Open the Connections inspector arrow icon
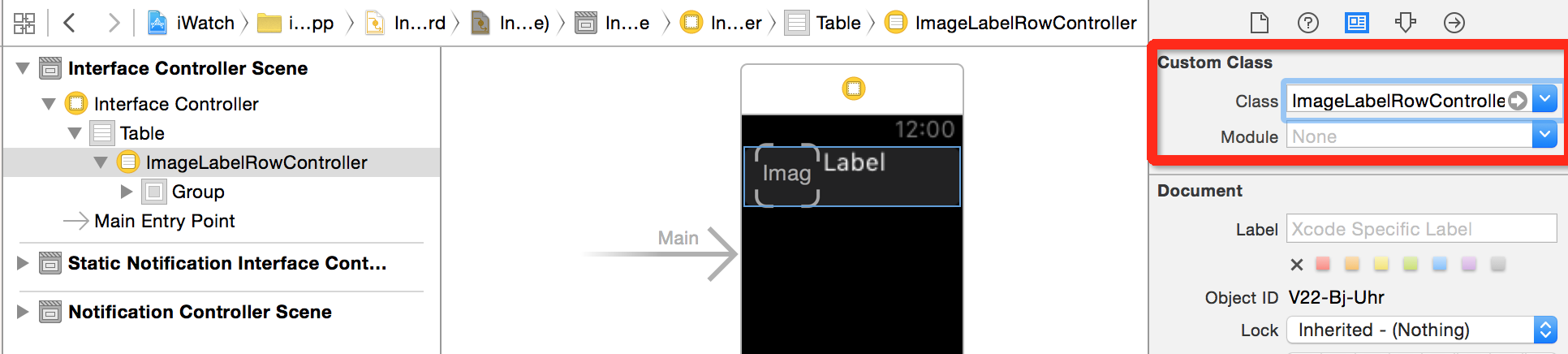The width and height of the screenshot is (1568, 354). pyautogui.click(x=1454, y=23)
